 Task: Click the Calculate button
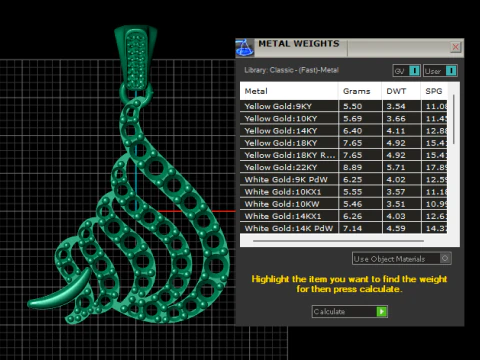pos(350,311)
